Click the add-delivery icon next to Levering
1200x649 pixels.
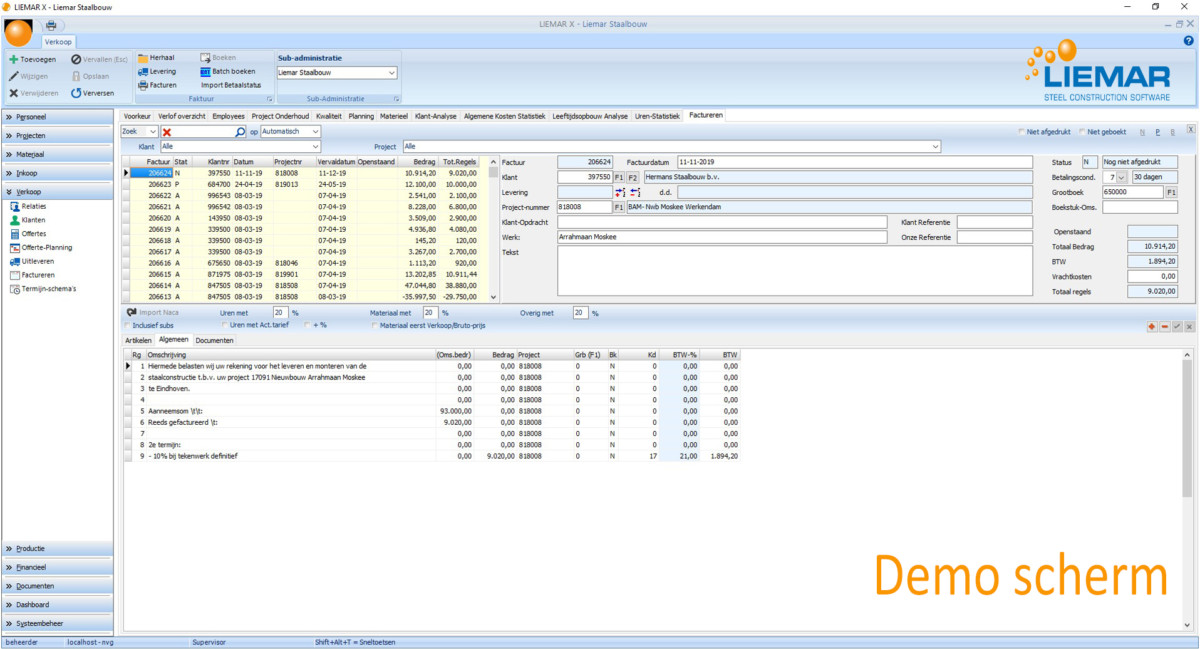620,192
